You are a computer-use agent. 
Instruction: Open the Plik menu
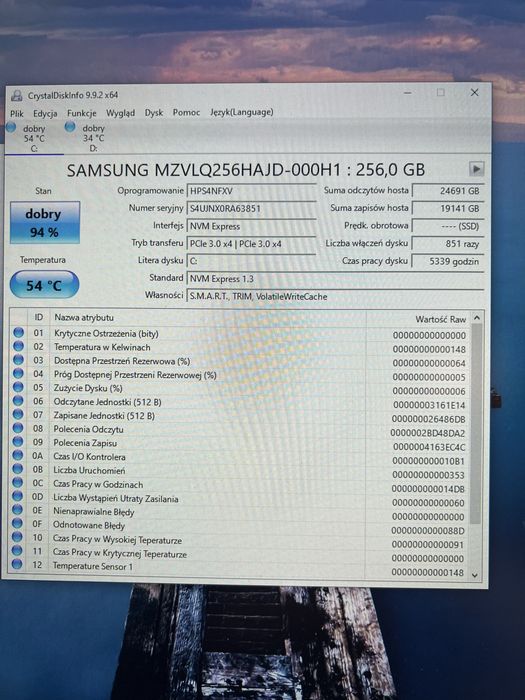pyautogui.click(x=17, y=113)
